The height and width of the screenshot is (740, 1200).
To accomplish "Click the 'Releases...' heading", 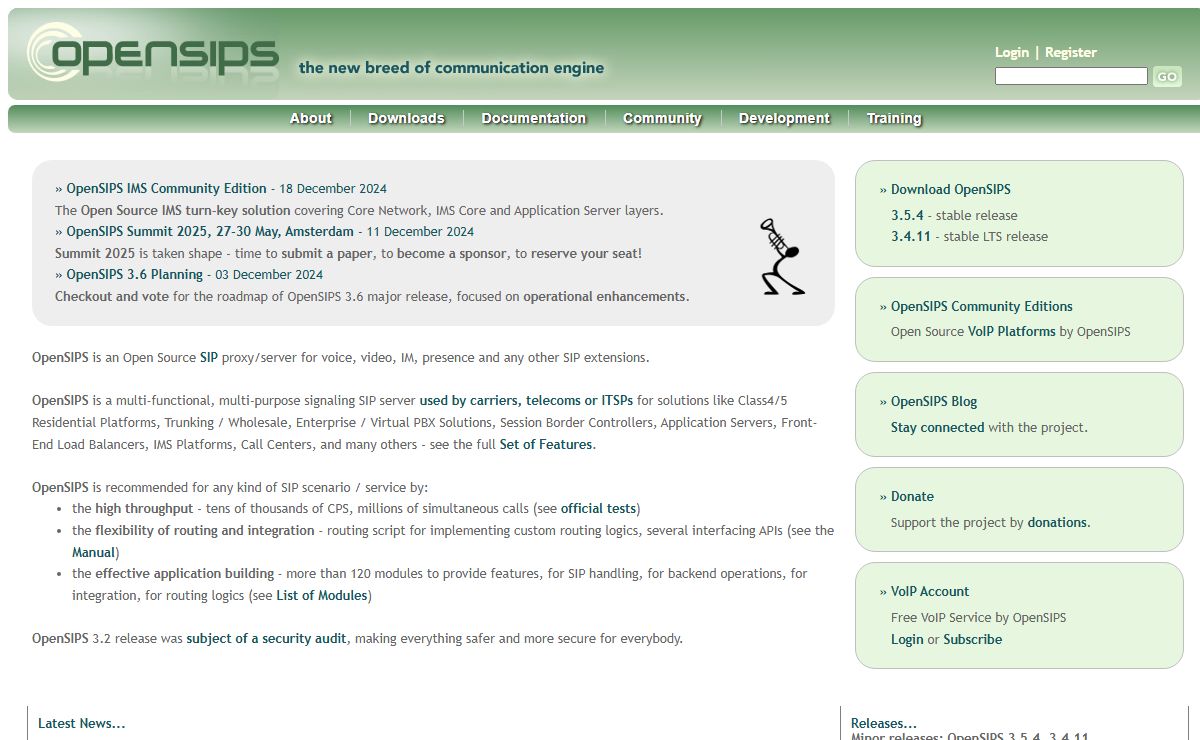I will click(x=884, y=723).
